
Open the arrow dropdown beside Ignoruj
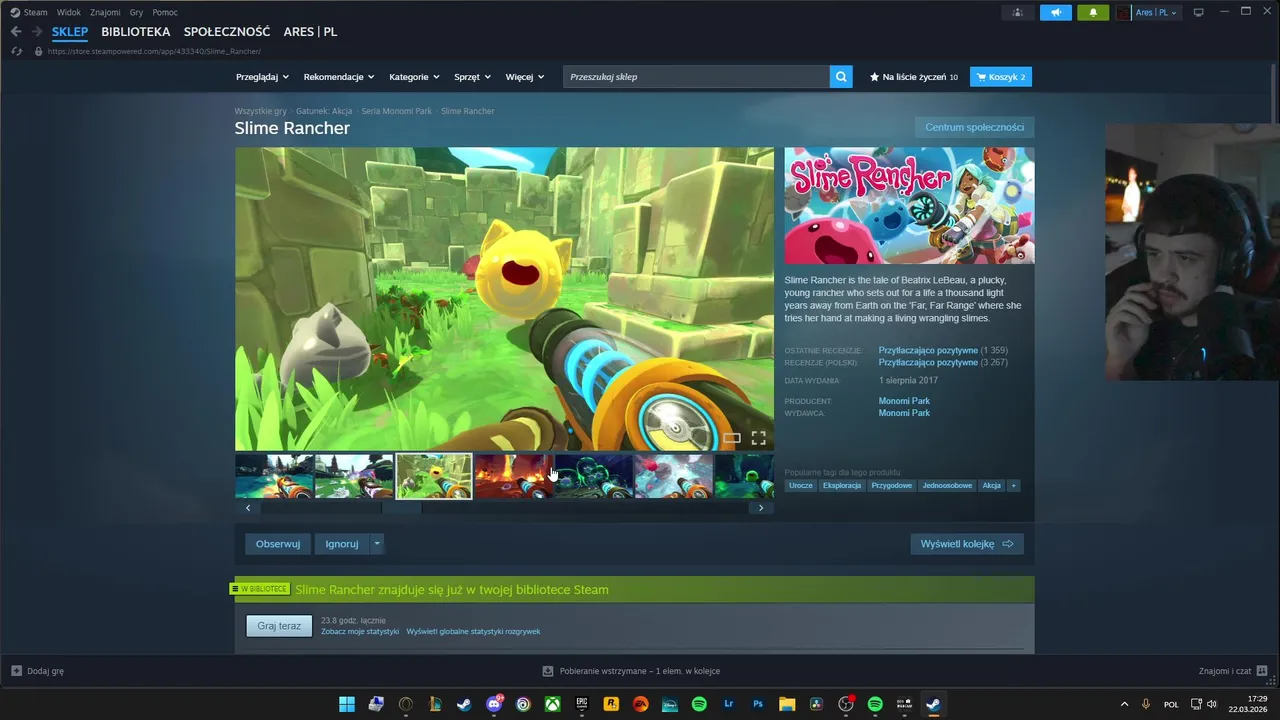377,544
